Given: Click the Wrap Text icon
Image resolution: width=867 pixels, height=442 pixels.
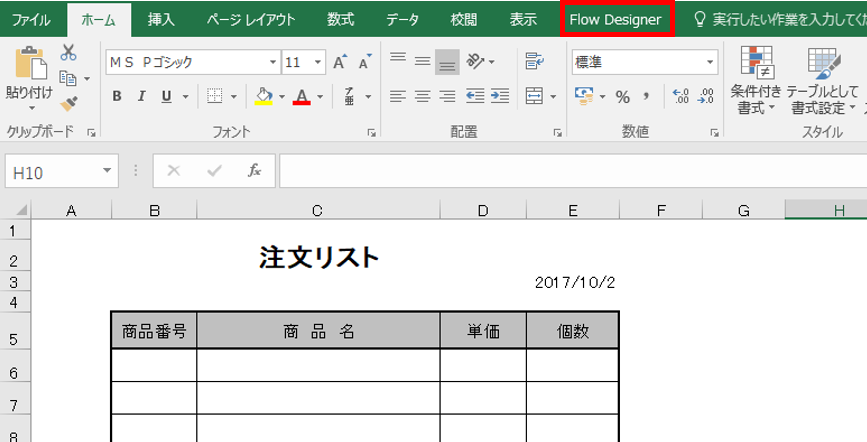Looking at the screenshot, I should 534,61.
